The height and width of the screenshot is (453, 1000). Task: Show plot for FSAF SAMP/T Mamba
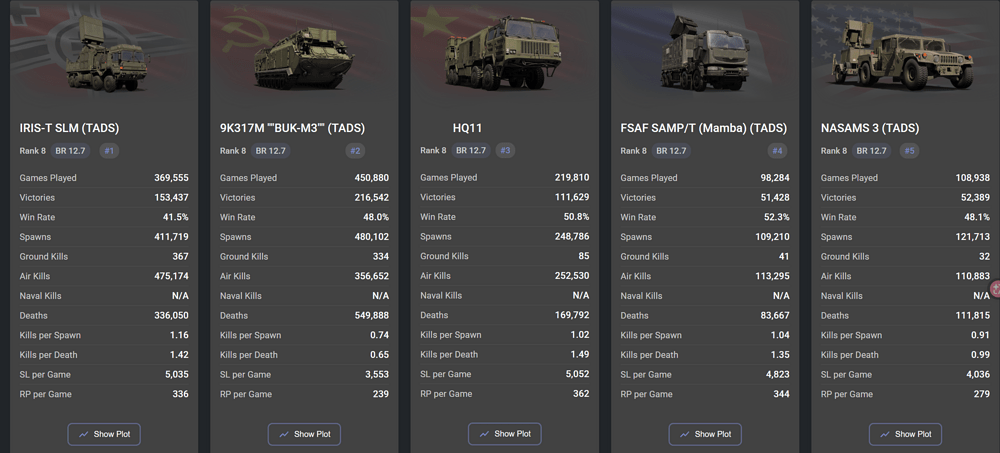[705, 434]
